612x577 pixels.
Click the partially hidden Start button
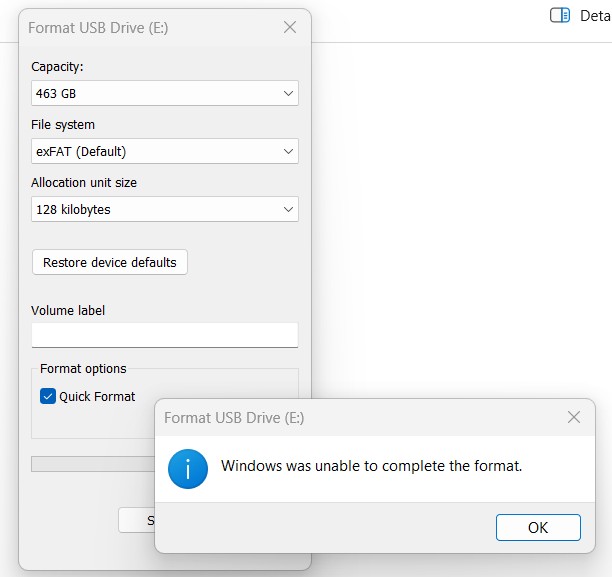point(137,520)
